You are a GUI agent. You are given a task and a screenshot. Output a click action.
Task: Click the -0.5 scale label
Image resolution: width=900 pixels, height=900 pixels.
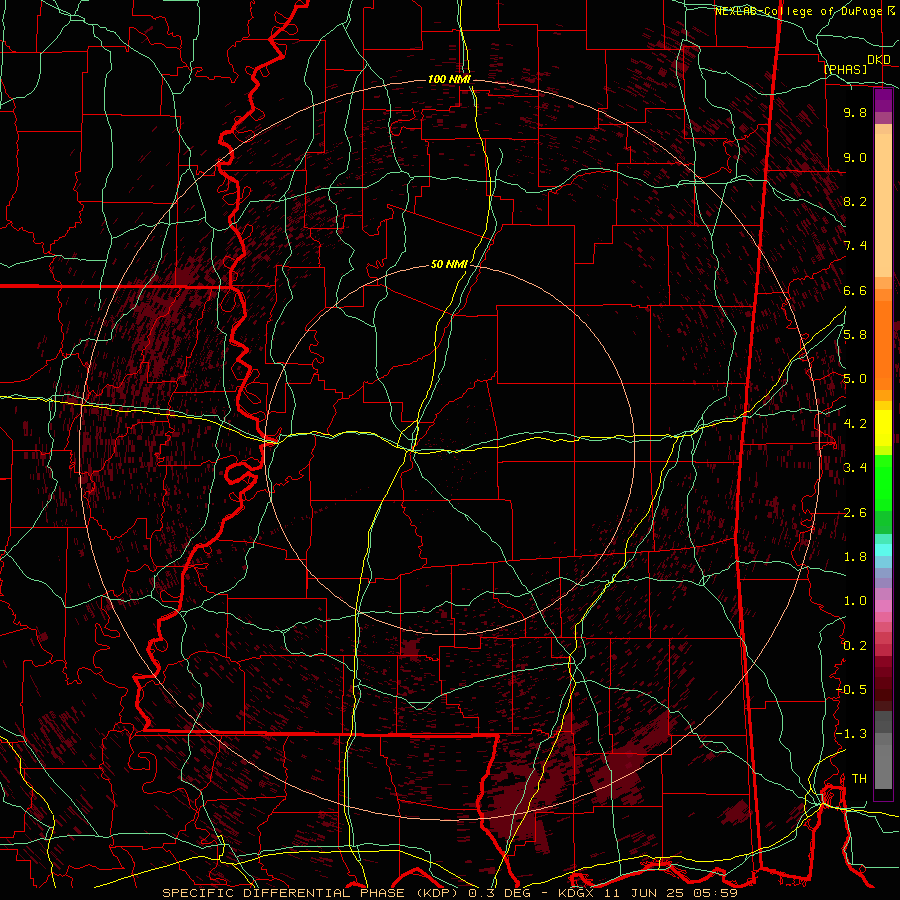(x=851, y=690)
